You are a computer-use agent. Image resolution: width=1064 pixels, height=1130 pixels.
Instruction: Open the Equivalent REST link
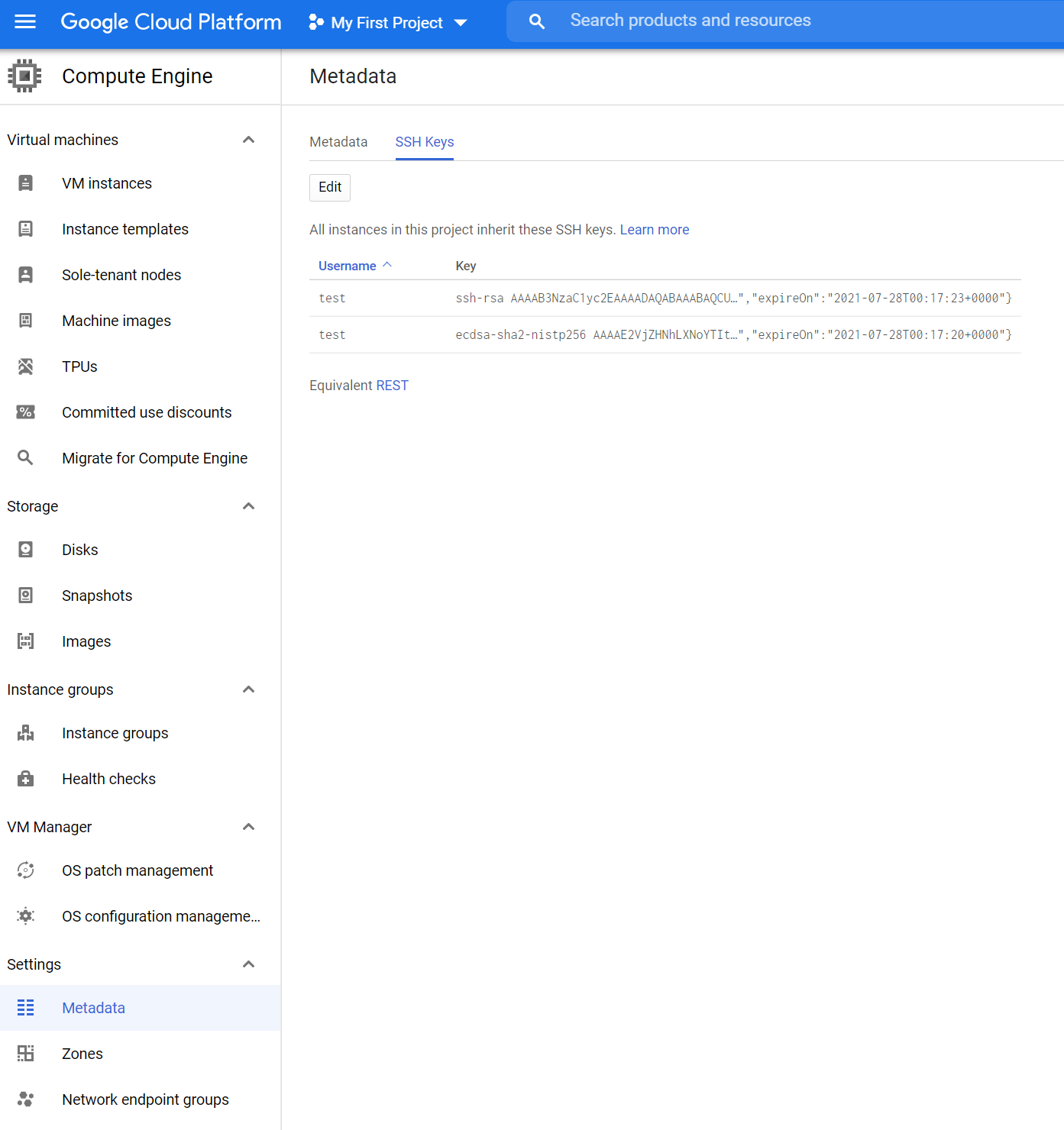point(392,386)
